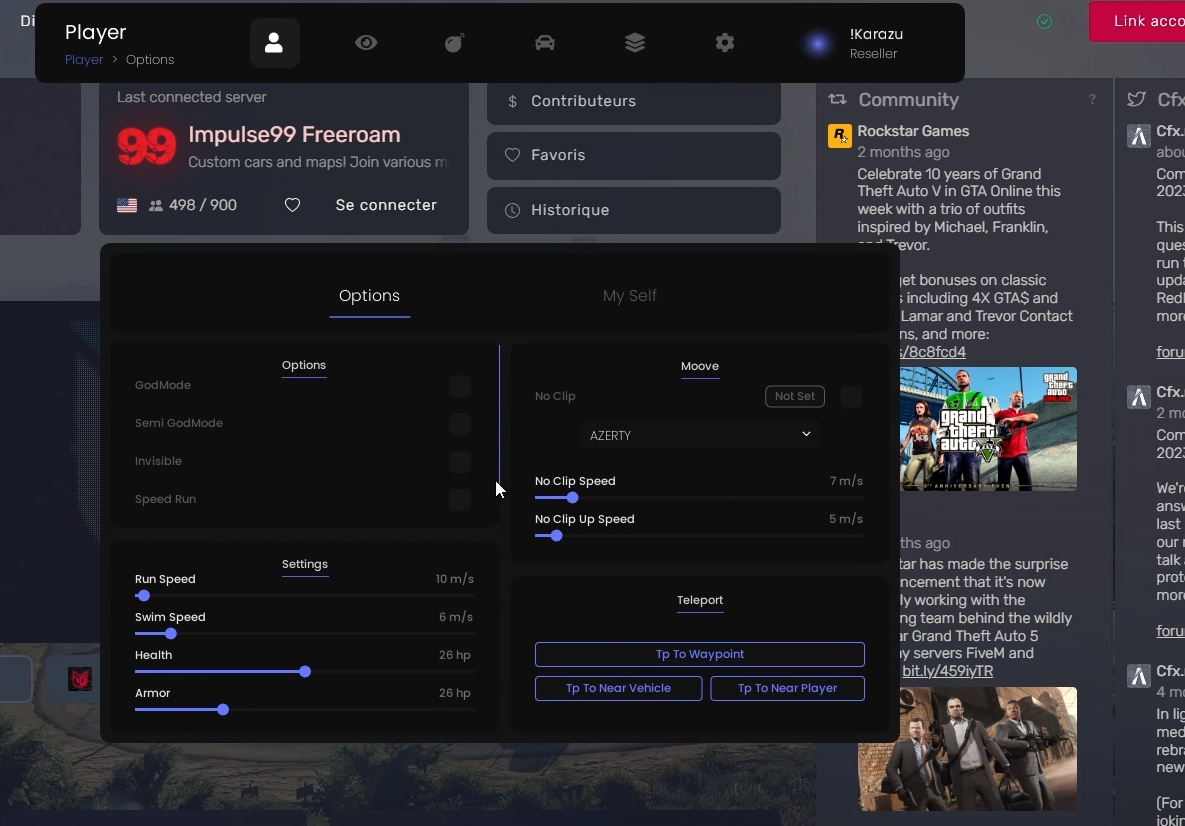Set the No Clip keybind 'Not Set'
1185x826 pixels.
(795, 397)
